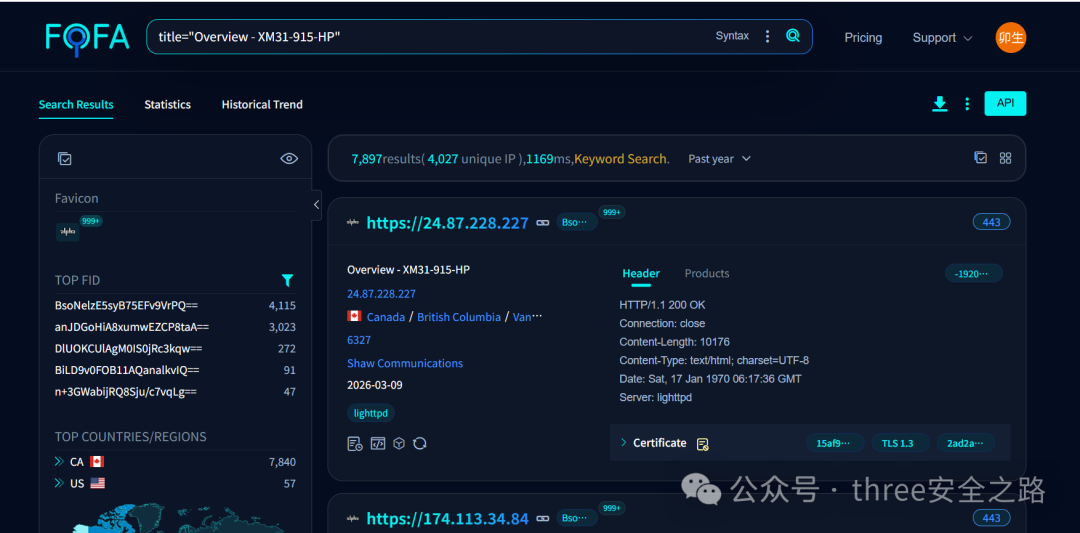
Task: Click the ASN 6327 link
Action: 359,340
